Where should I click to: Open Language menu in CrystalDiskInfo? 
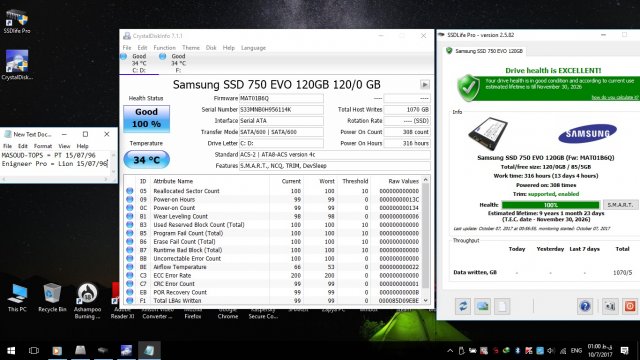coord(253,48)
